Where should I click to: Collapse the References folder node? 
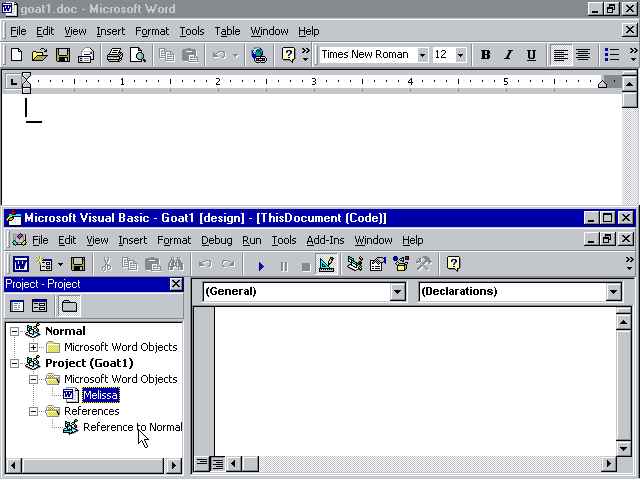(33, 411)
